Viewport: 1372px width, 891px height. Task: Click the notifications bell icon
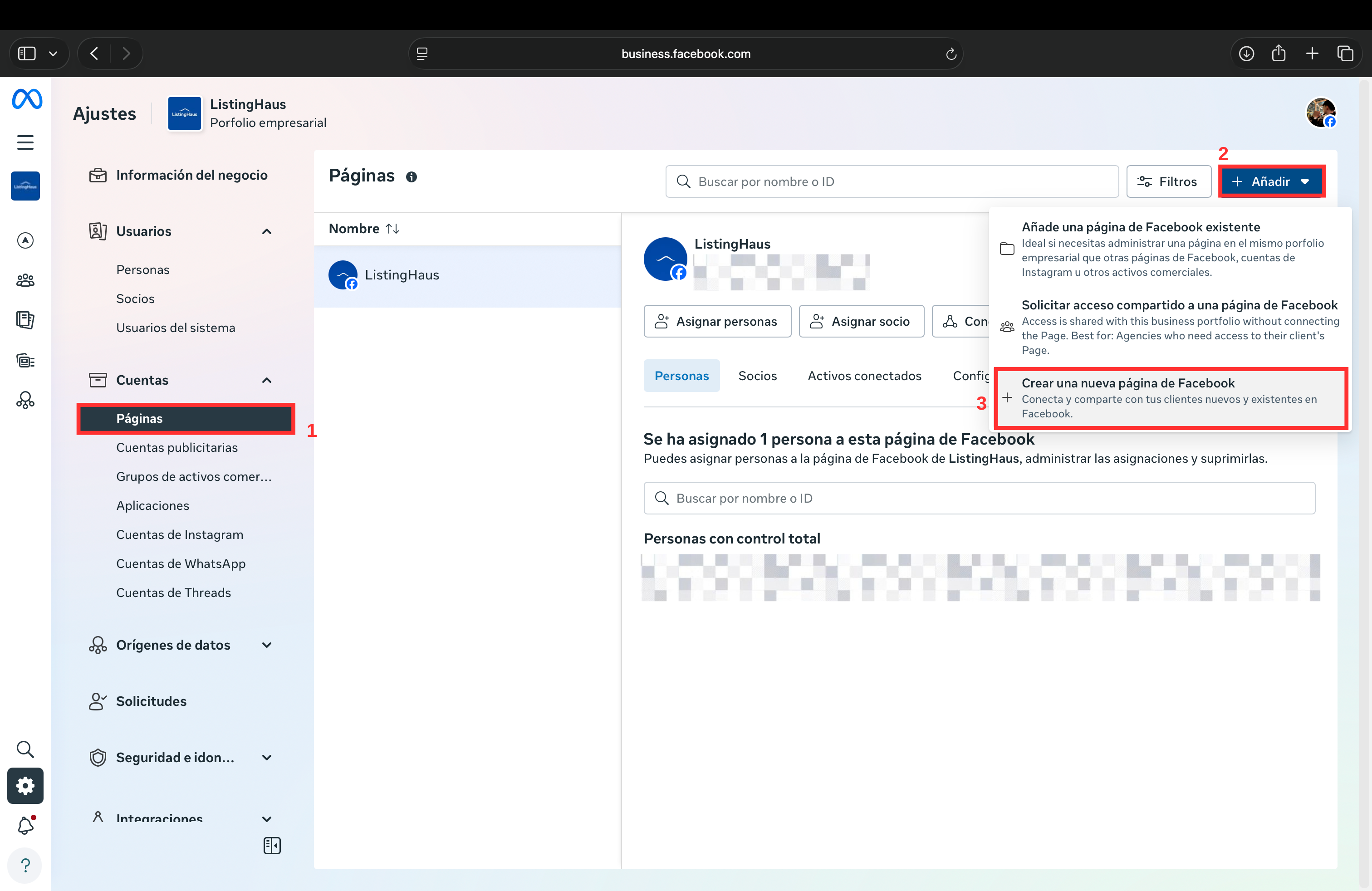[25, 825]
